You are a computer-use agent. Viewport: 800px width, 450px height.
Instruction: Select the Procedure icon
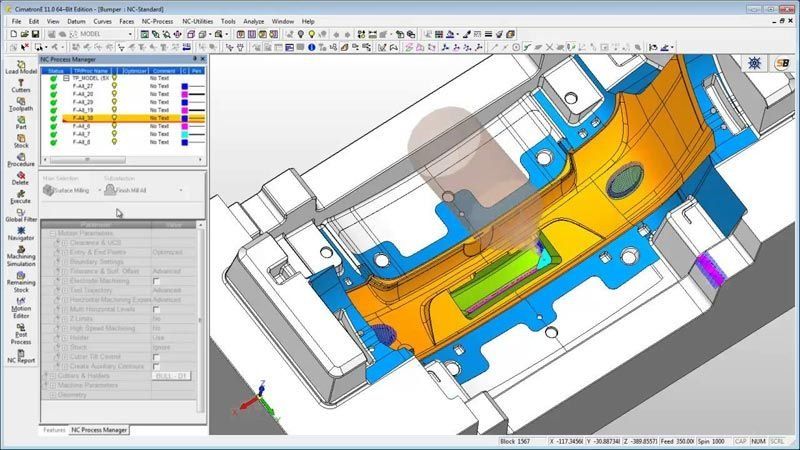click(x=20, y=155)
